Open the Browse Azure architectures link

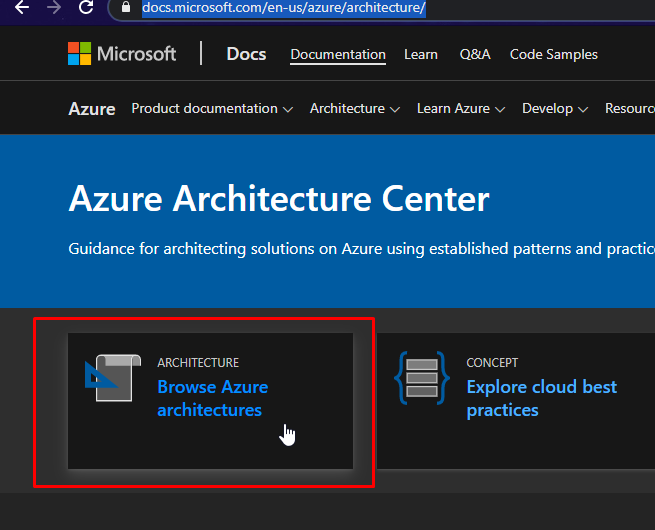pos(212,398)
